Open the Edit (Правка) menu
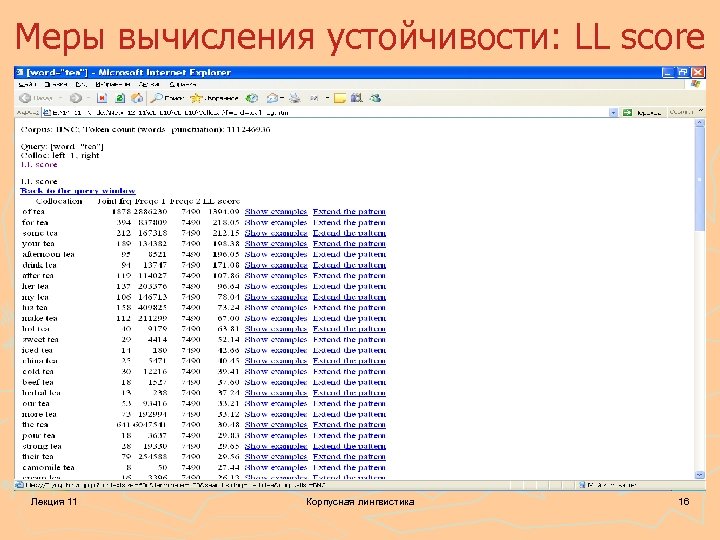 [56, 84]
